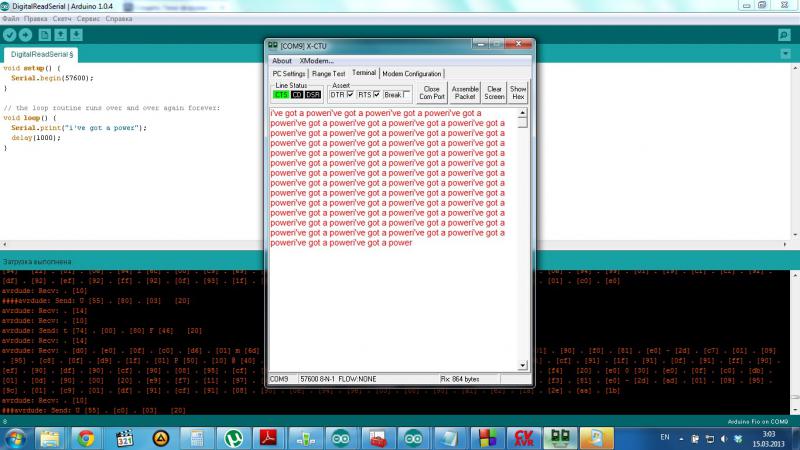
Task: Open About menu in X-CTU
Action: coord(282,61)
